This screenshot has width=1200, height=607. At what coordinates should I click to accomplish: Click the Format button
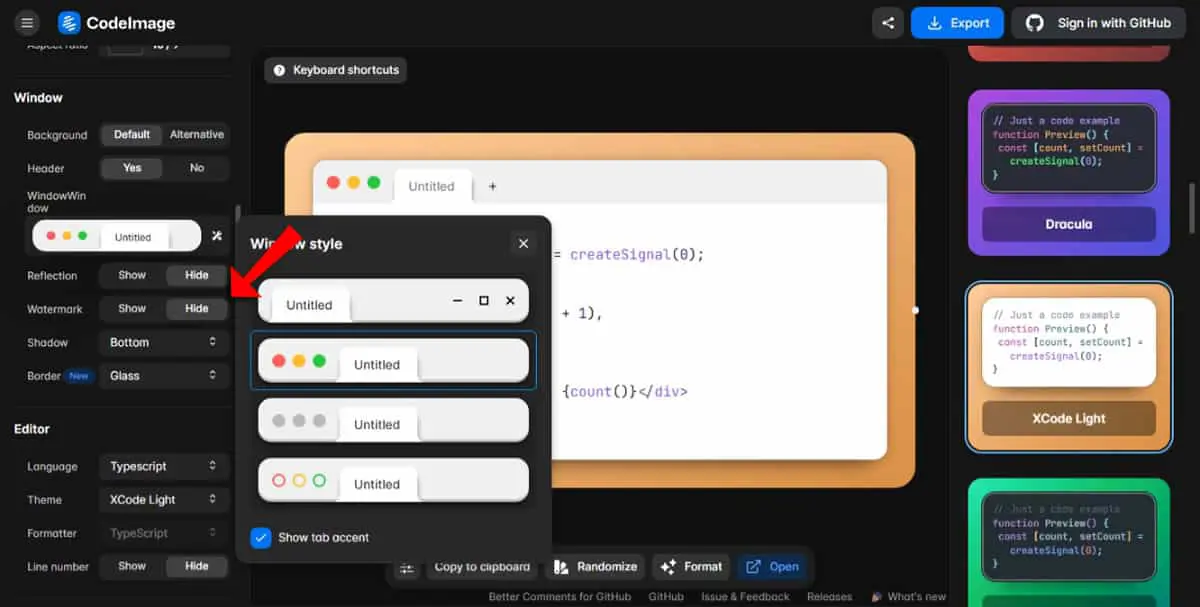(x=691, y=567)
